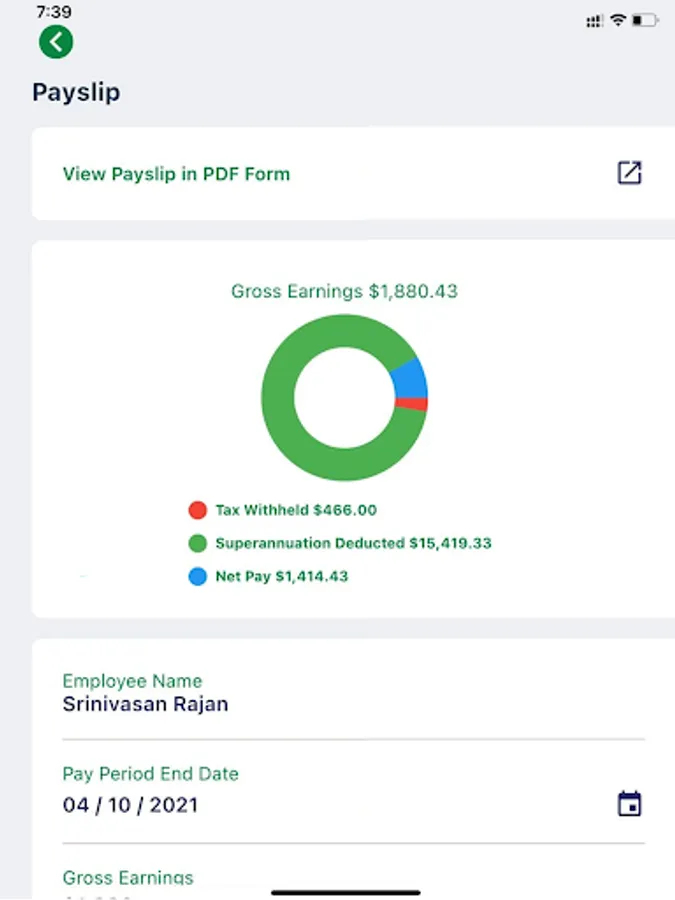675x900 pixels.
Task: Click the green Superannuation legend dot
Action: pos(197,543)
